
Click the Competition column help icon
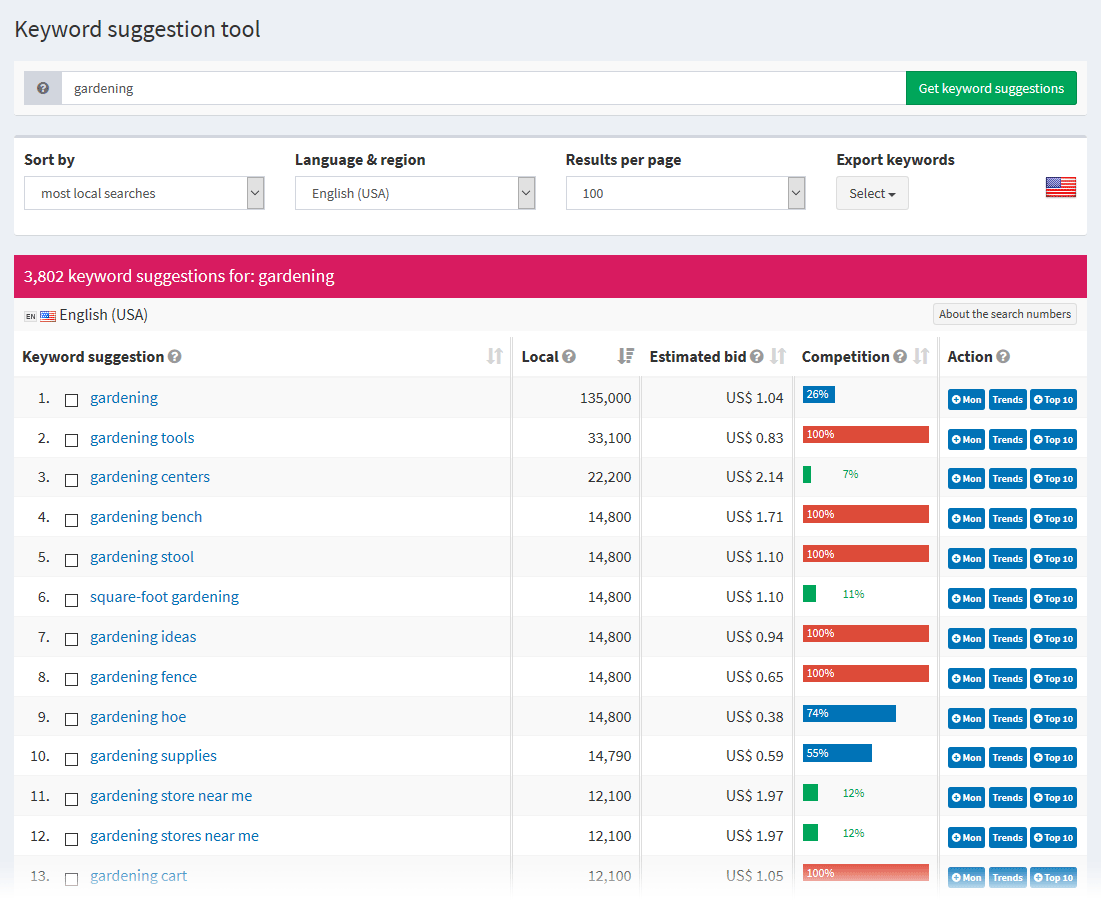click(x=901, y=355)
